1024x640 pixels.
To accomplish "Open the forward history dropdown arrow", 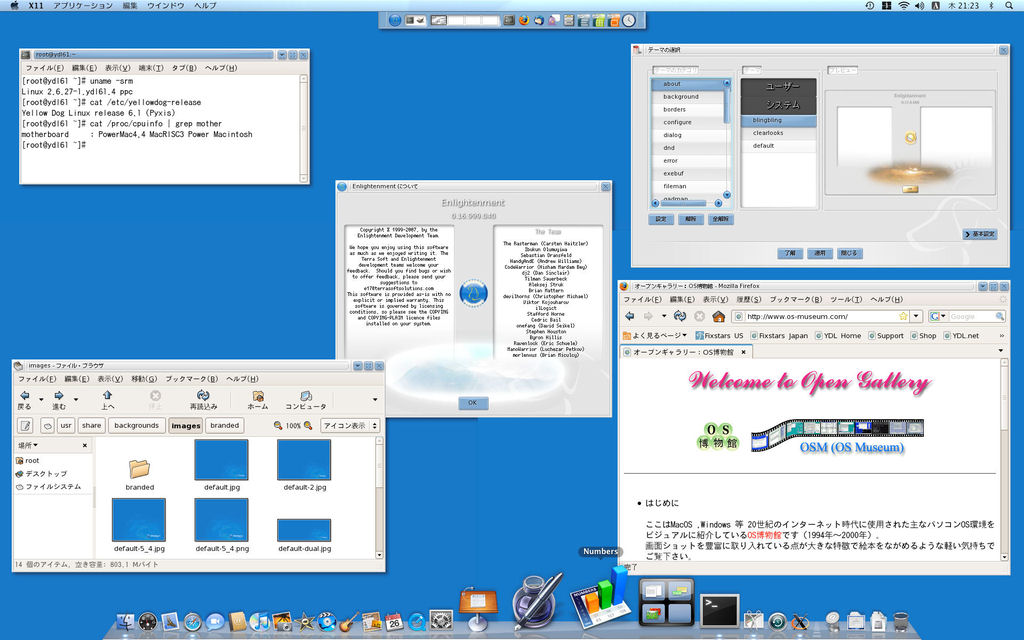I will pos(76,399).
